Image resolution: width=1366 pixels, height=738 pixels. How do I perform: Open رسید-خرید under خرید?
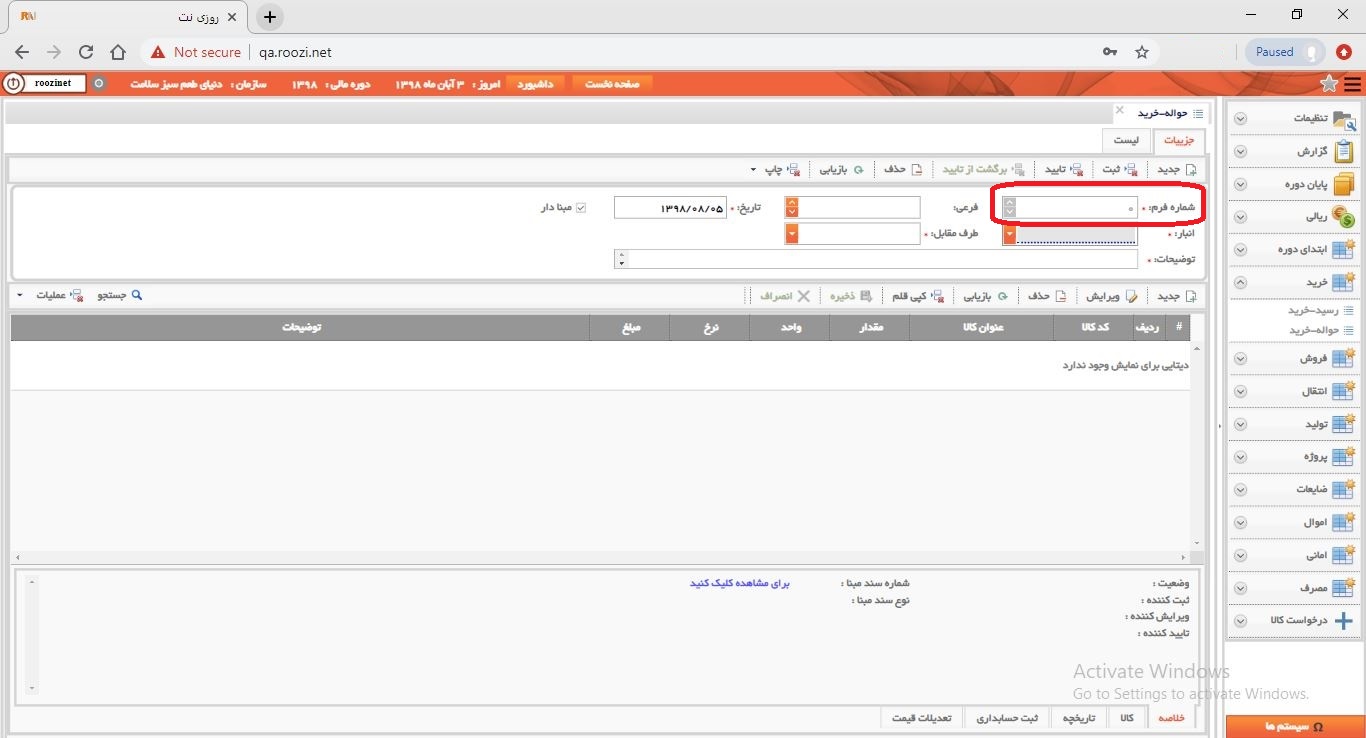coord(1313,310)
